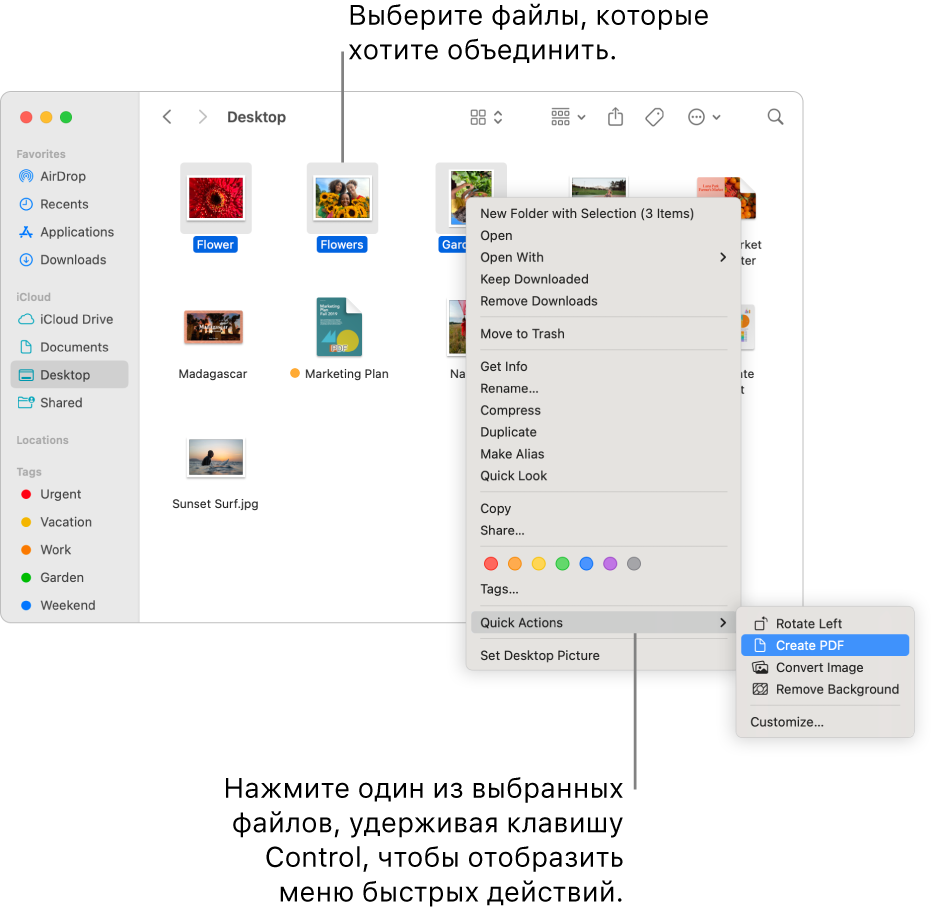Expand the Quick Actions submenu
Image resolution: width=931 pixels, height=912 pixels.
603,623
